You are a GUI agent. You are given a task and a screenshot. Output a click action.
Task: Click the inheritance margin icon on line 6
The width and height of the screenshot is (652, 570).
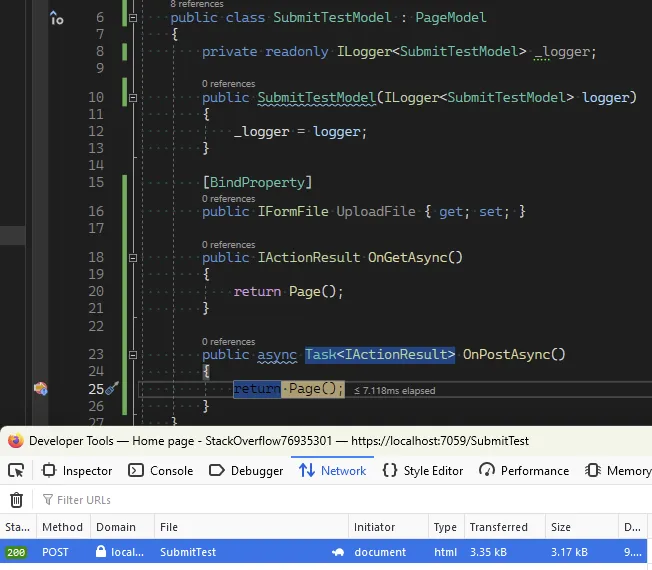(x=57, y=18)
